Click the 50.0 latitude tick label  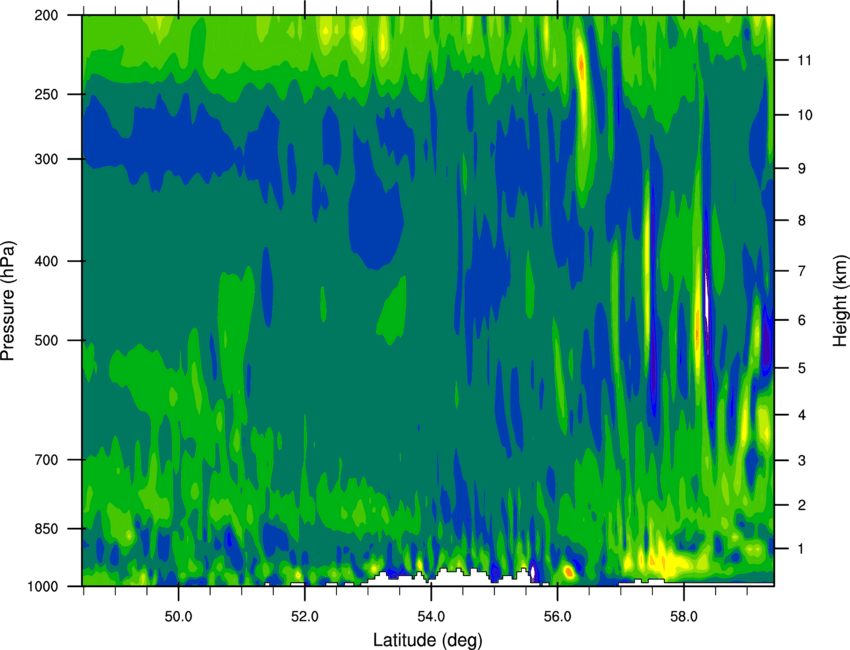click(x=178, y=617)
